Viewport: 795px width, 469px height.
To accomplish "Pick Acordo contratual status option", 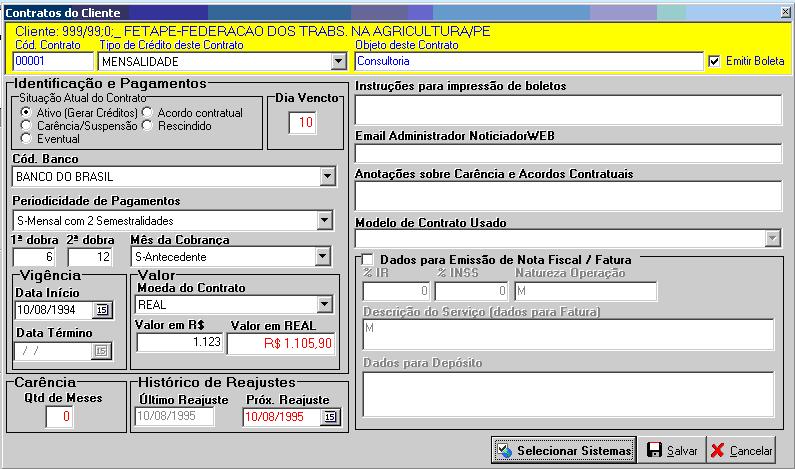I will (x=148, y=113).
